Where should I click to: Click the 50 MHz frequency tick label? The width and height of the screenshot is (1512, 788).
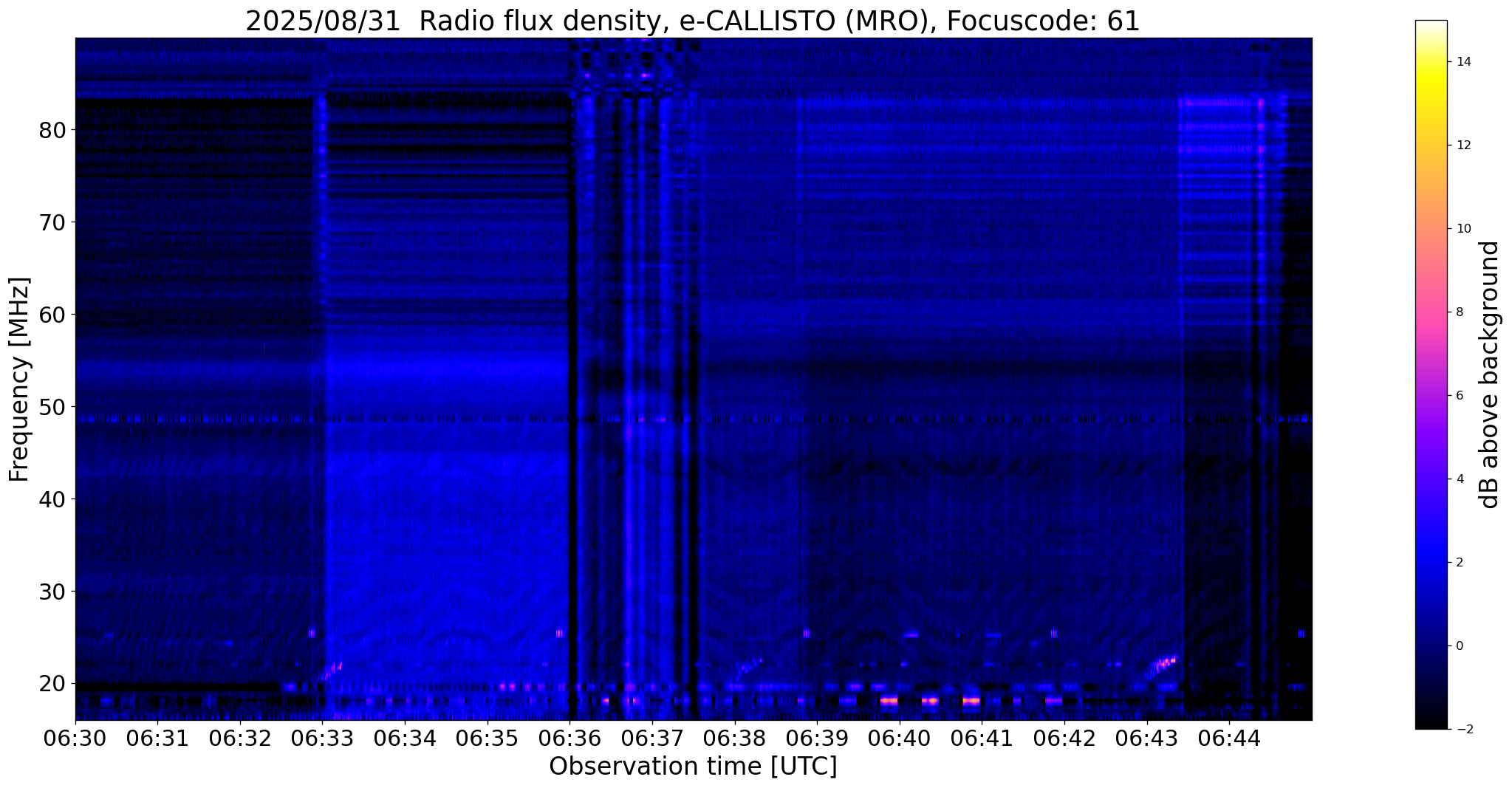click(52, 407)
